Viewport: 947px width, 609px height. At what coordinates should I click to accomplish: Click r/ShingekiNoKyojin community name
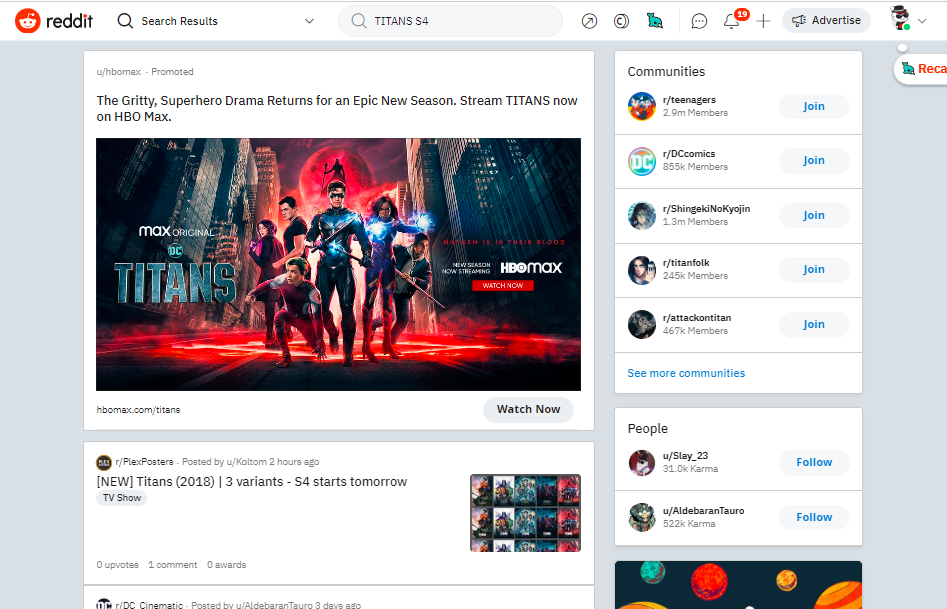(707, 209)
